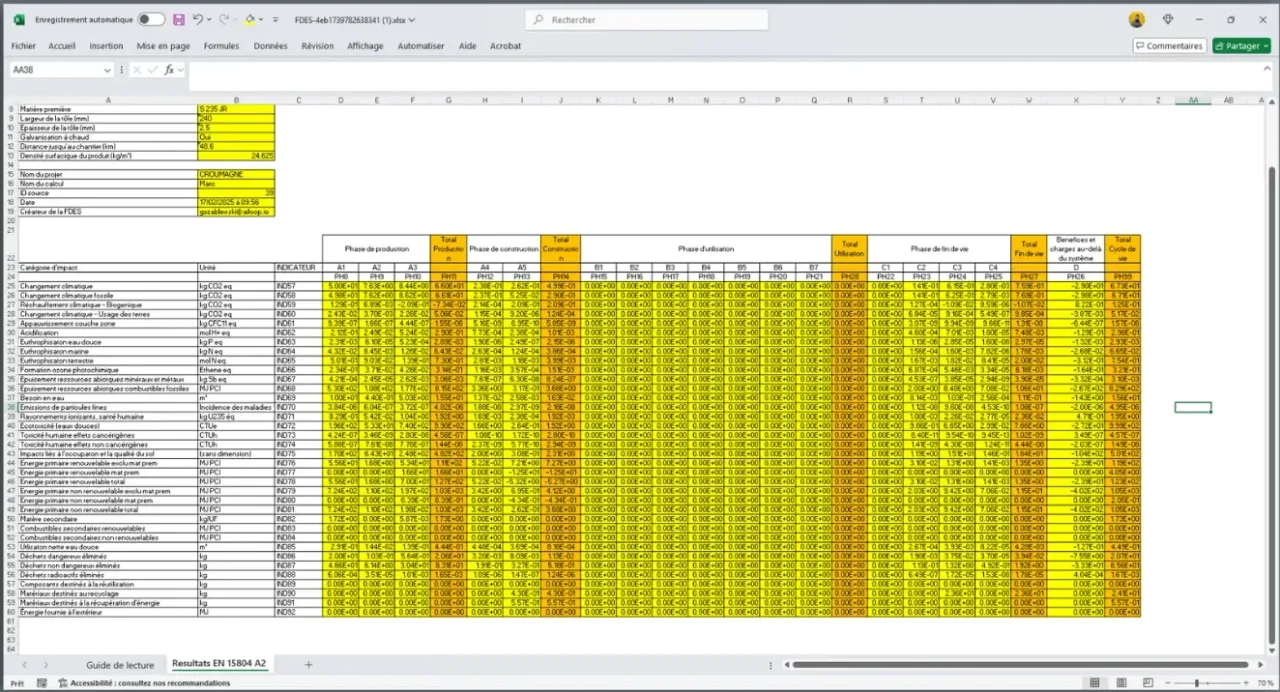Open the user account avatar
Viewport: 1280px width, 692px height.
pos(1137,19)
